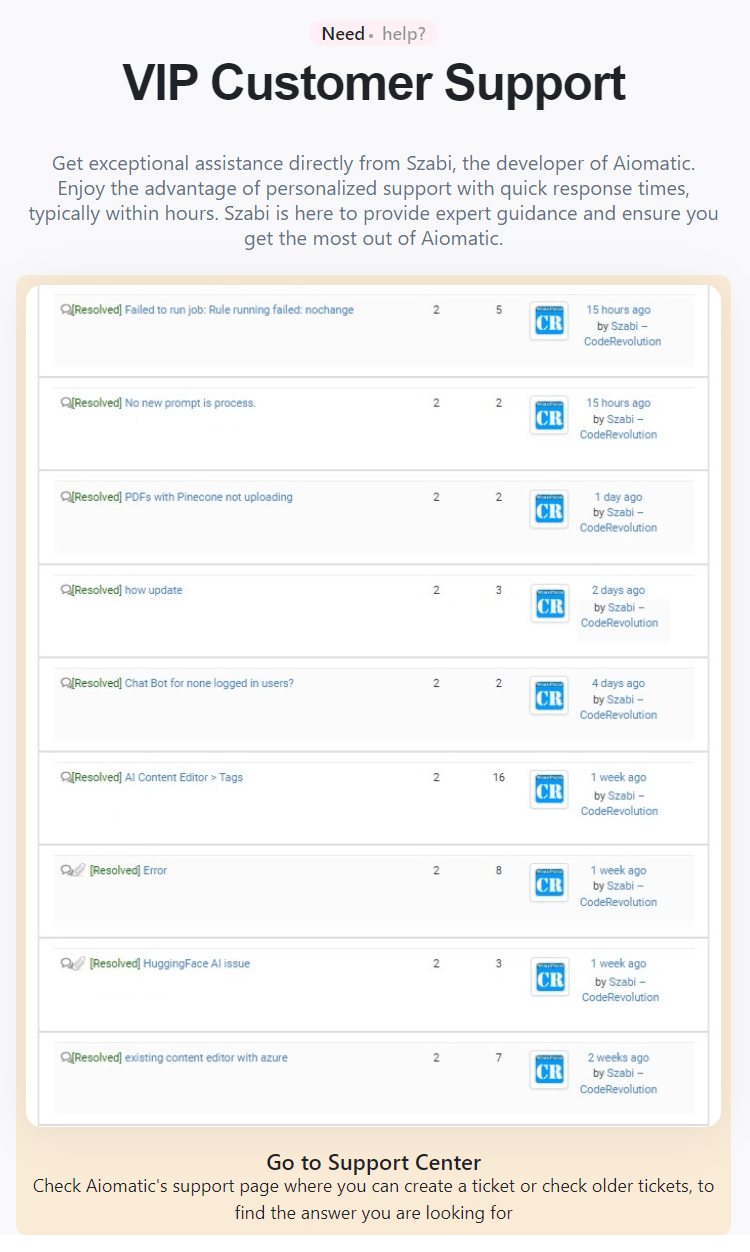Open 'No new prompt is process.' ticket
750x1252 pixels.
point(190,403)
